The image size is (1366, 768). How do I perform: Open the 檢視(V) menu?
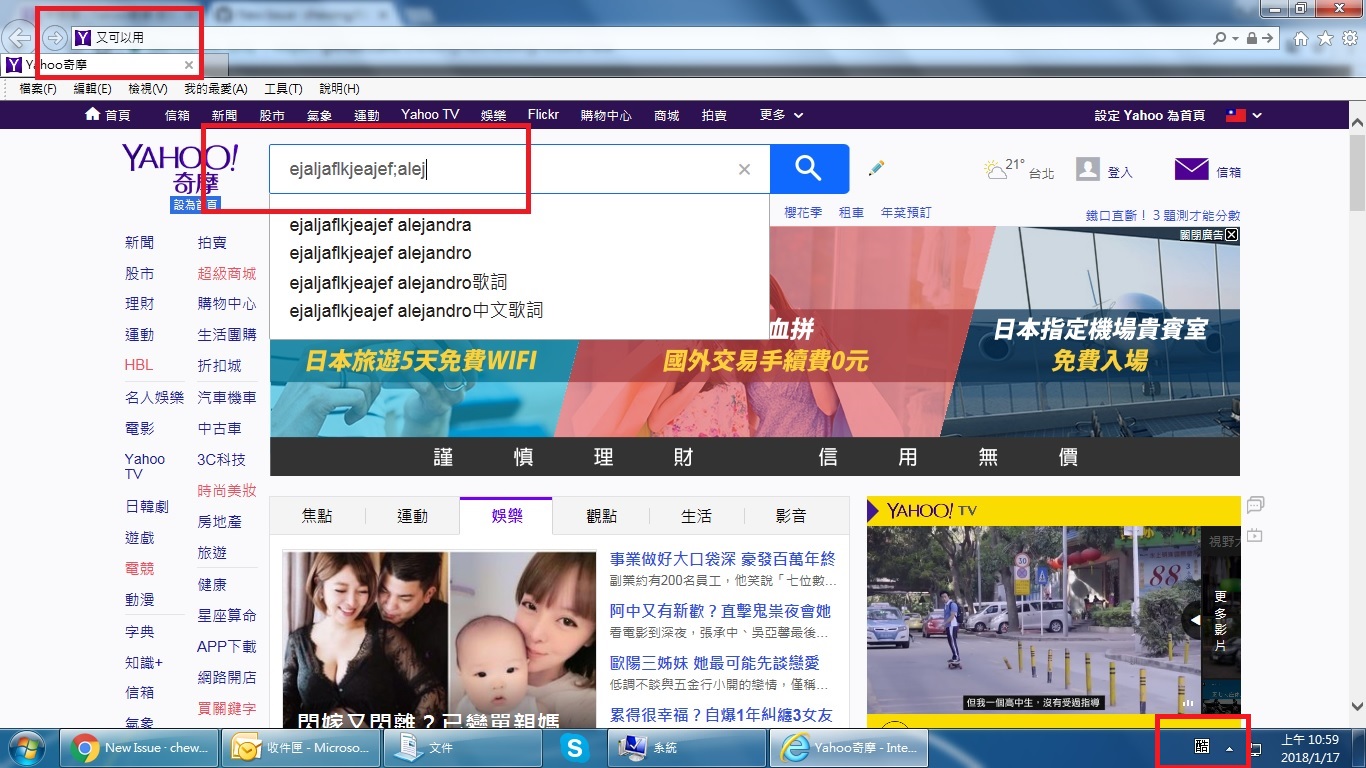click(148, 89)
